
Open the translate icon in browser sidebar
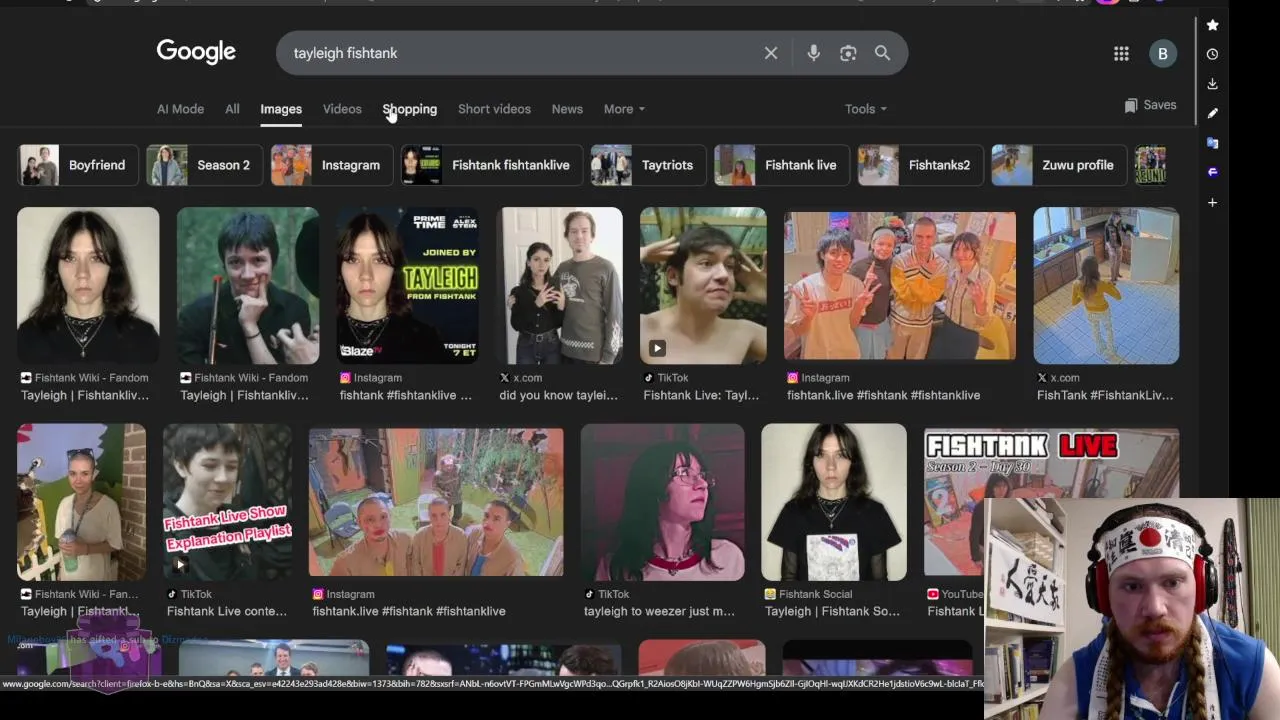point(1212,143)
